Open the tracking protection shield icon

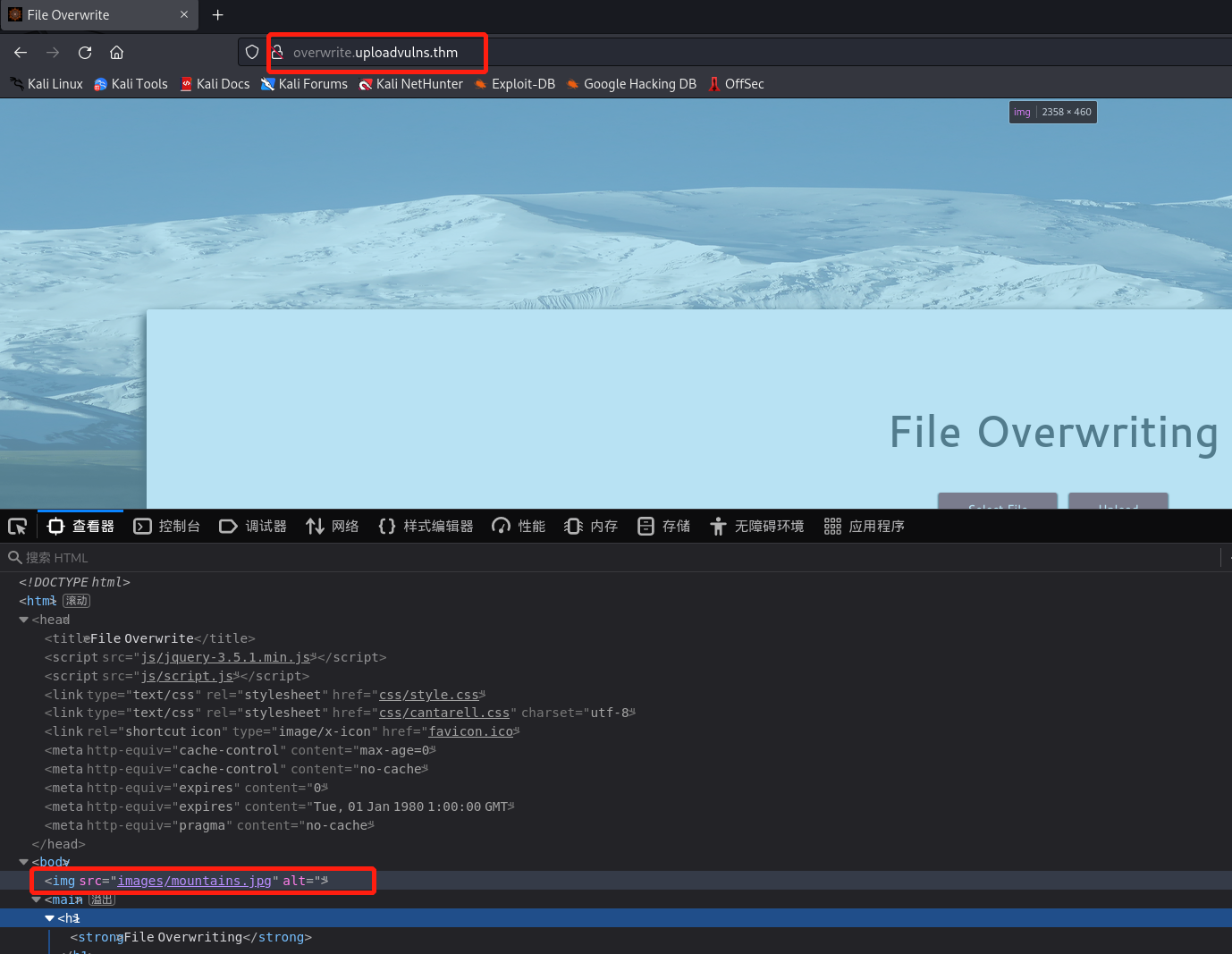(252, 53)
